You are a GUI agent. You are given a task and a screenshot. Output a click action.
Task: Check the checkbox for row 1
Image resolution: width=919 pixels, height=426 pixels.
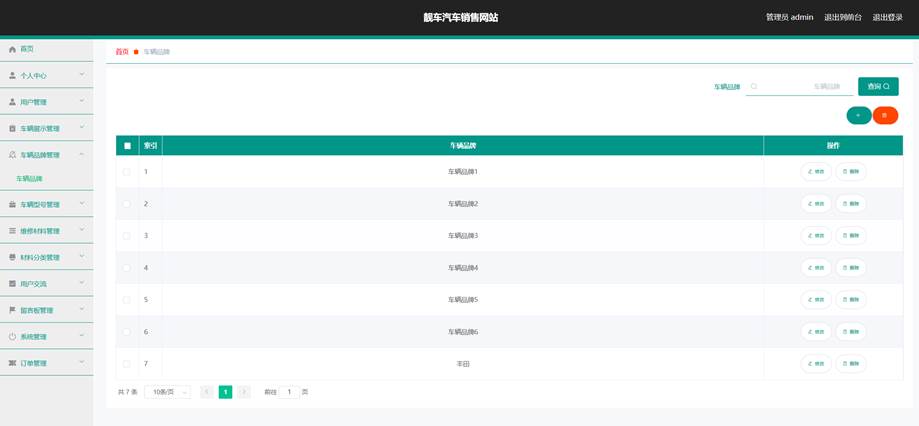pyautogui.click(x=127, y=172)
